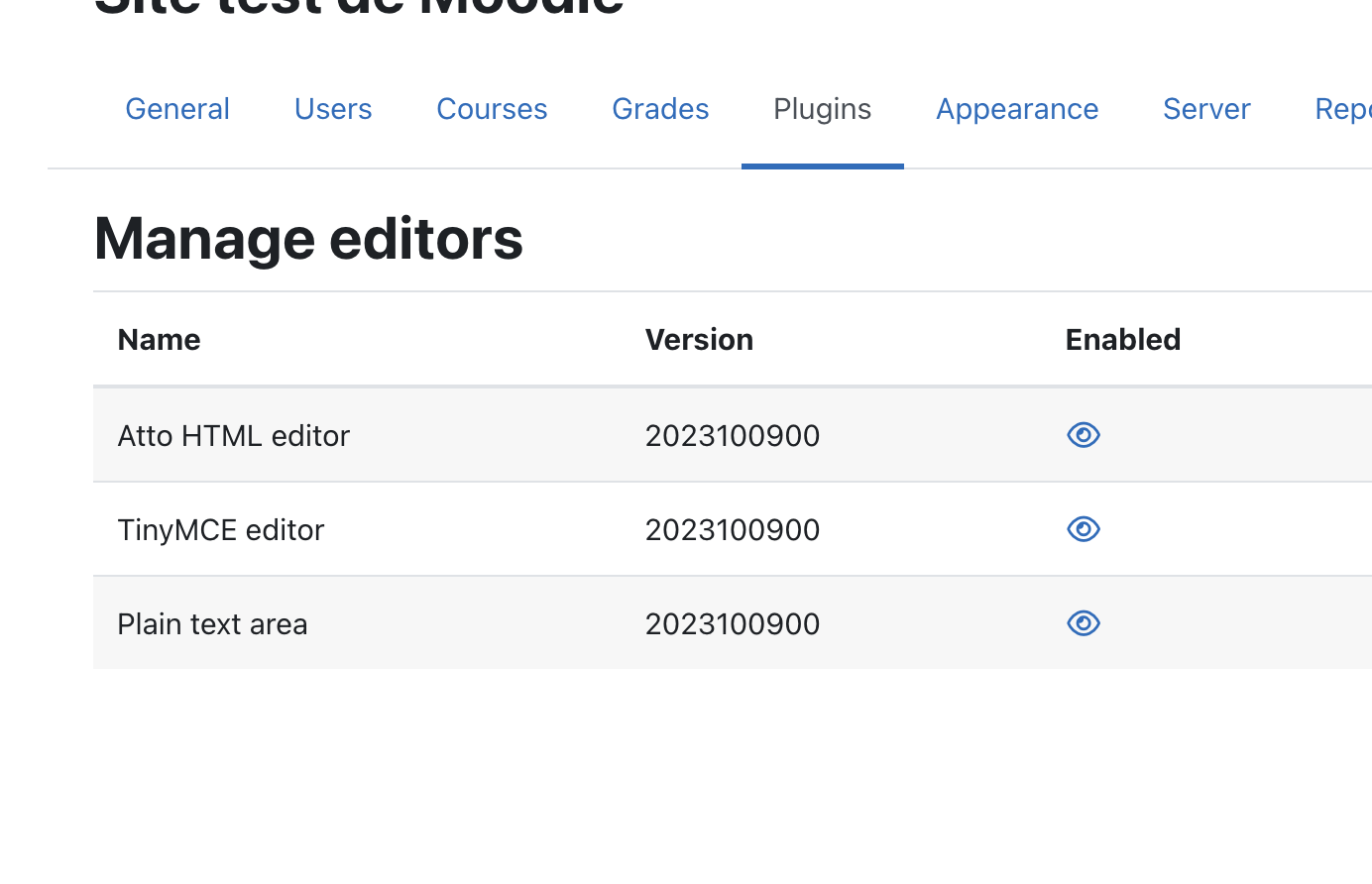Click version 2023100900 in Plain text row
The height and width of the screenshot is (884, 1372).
(733, 624)
